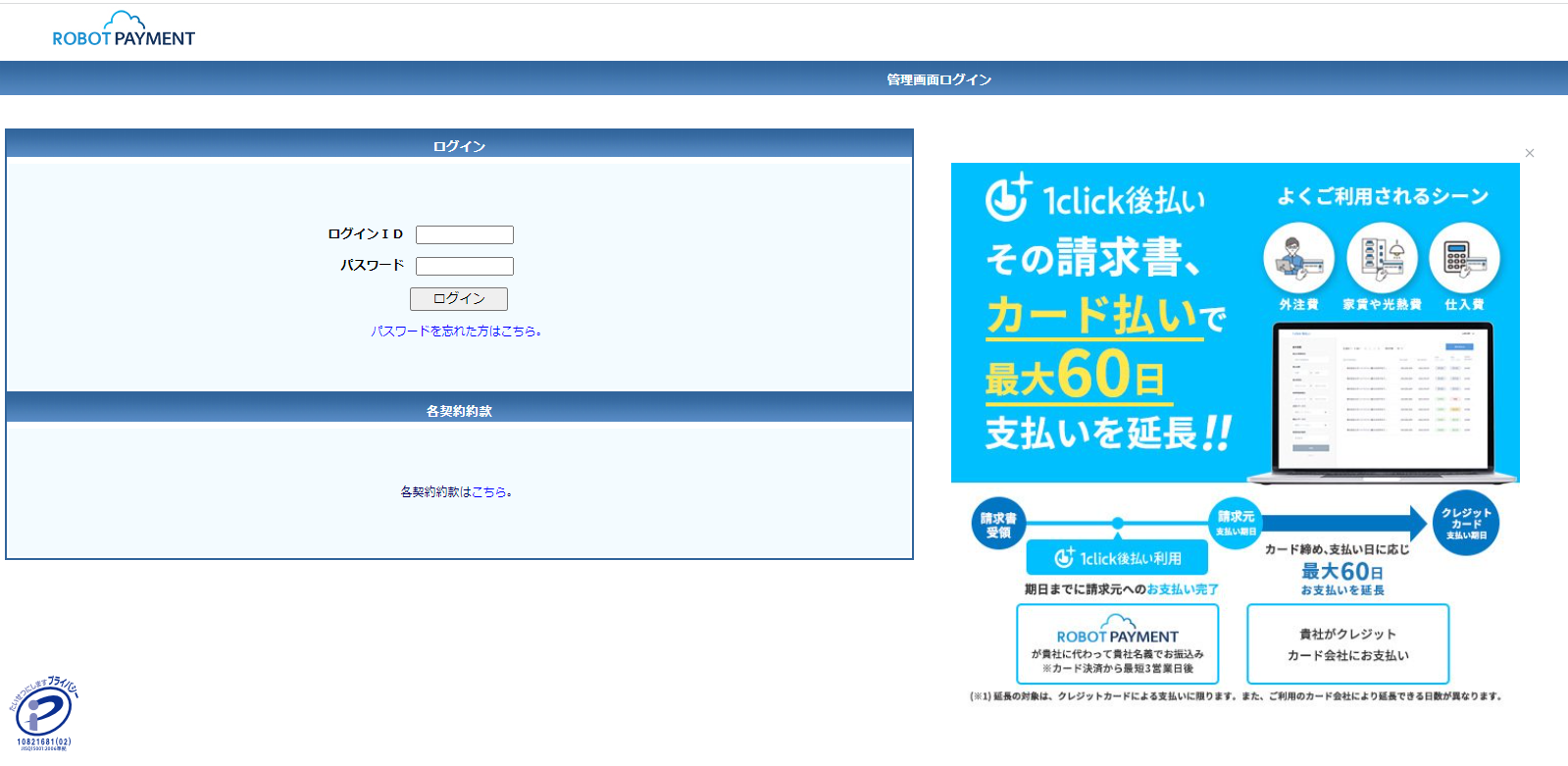Click the 支払いを延長!! banner text
The height and width of the screenshot is (766, 1568).
tap(1108, 433)
